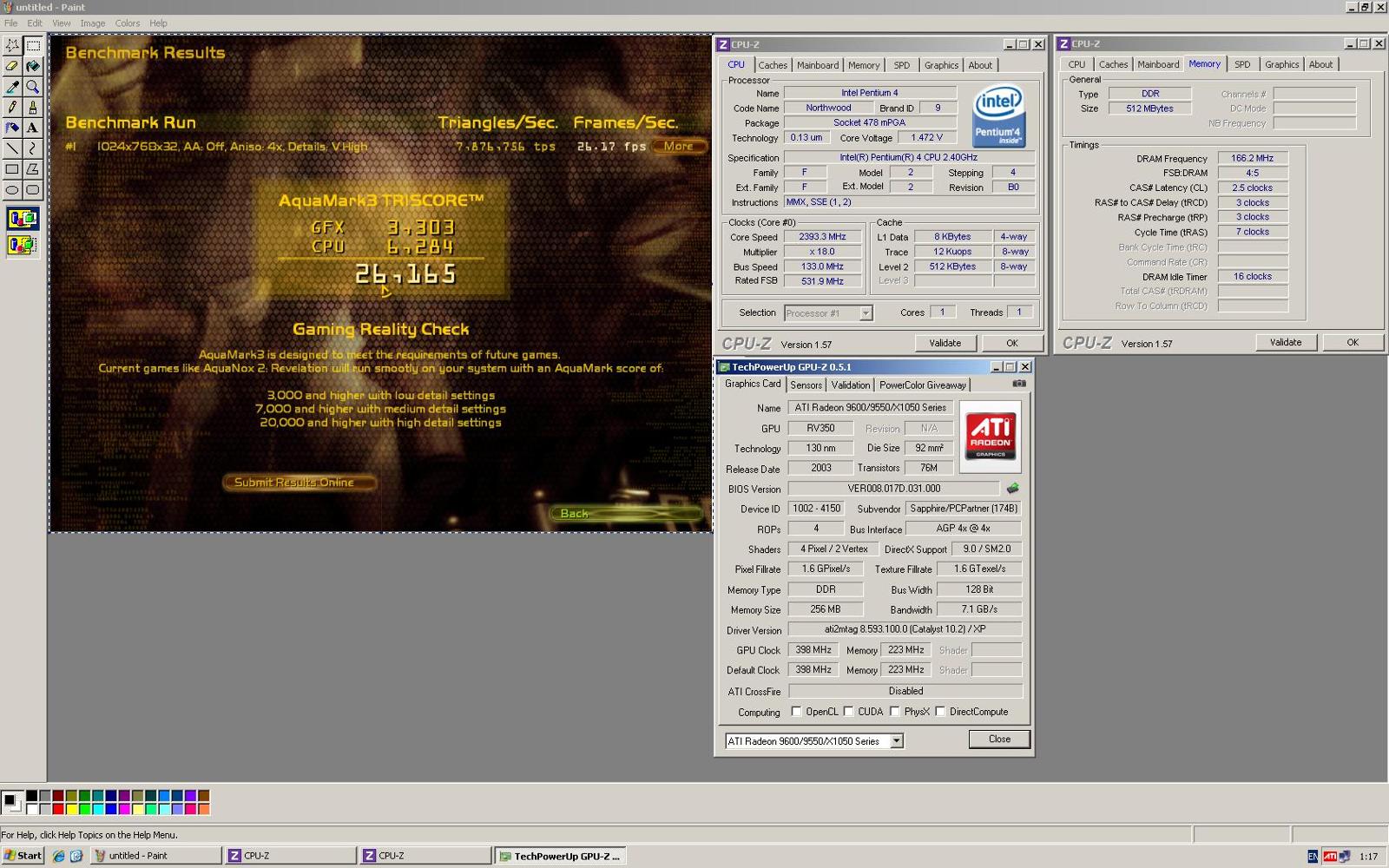Toggle the DirectCompute checkbox in GPU-Z
The image size is (1389, 868).
(940, 712)
